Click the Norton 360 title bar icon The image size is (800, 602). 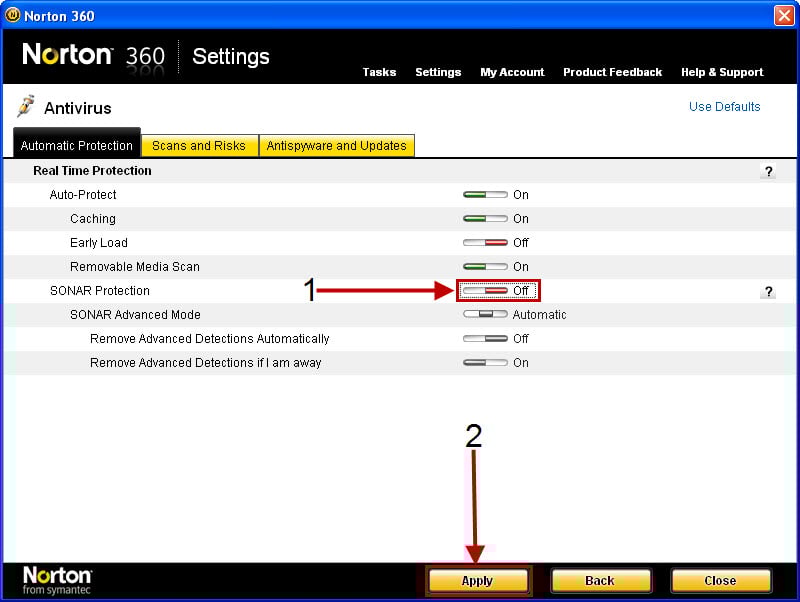pos(12,15)
